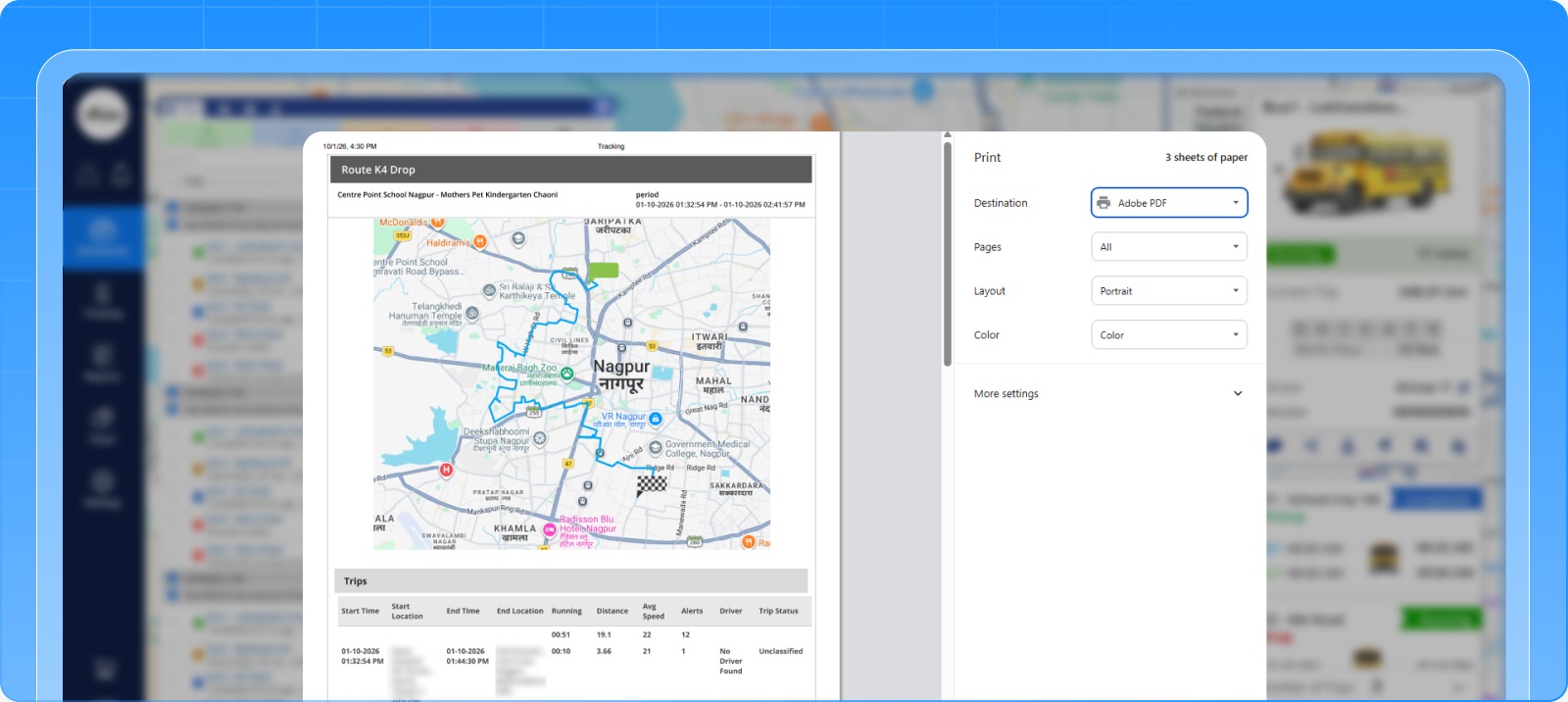Click the 01-10-2026 01:32:54 PM start time cell
Screen dimensions: 1568x702
click(x=363, y=656)
